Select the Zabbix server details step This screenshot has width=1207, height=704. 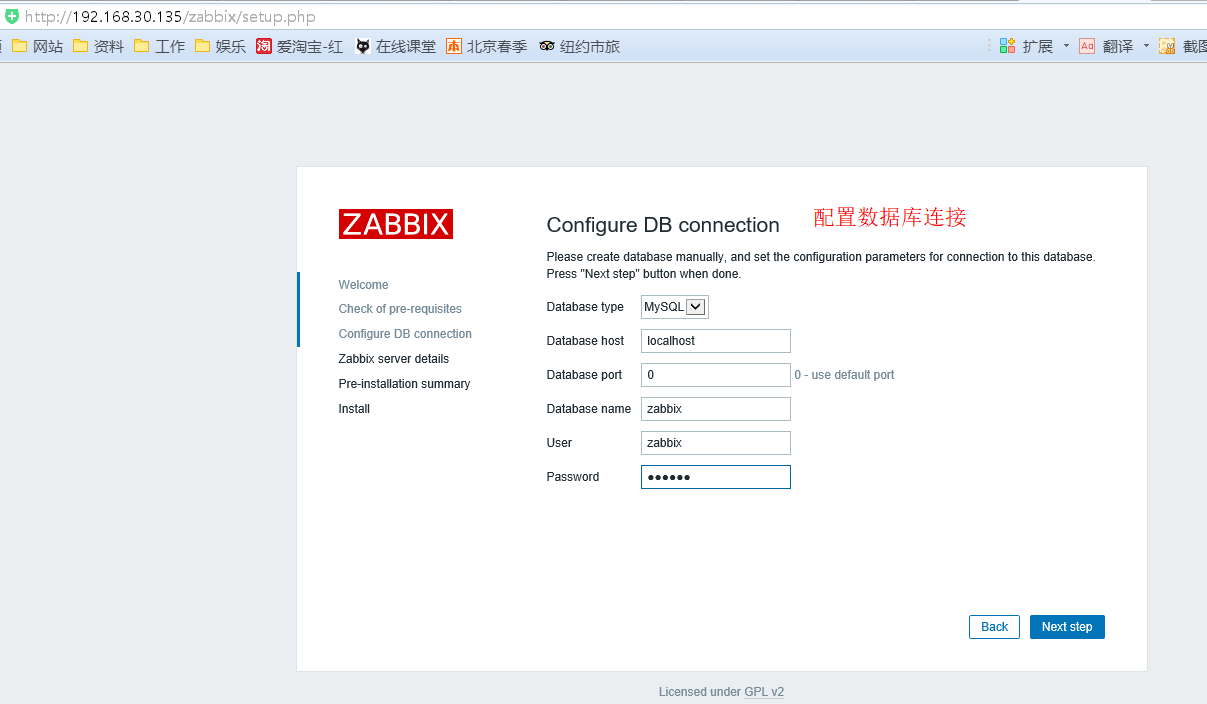pos(394,359)
